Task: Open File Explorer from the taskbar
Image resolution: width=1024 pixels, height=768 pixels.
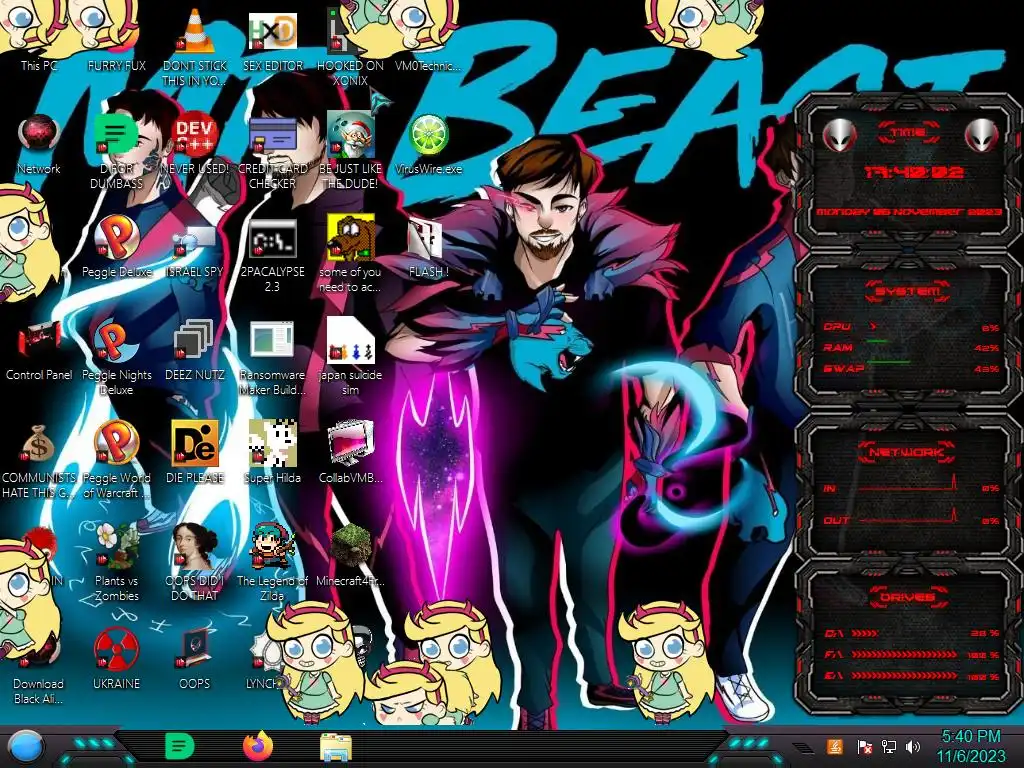Action: (x=336, y=747)
